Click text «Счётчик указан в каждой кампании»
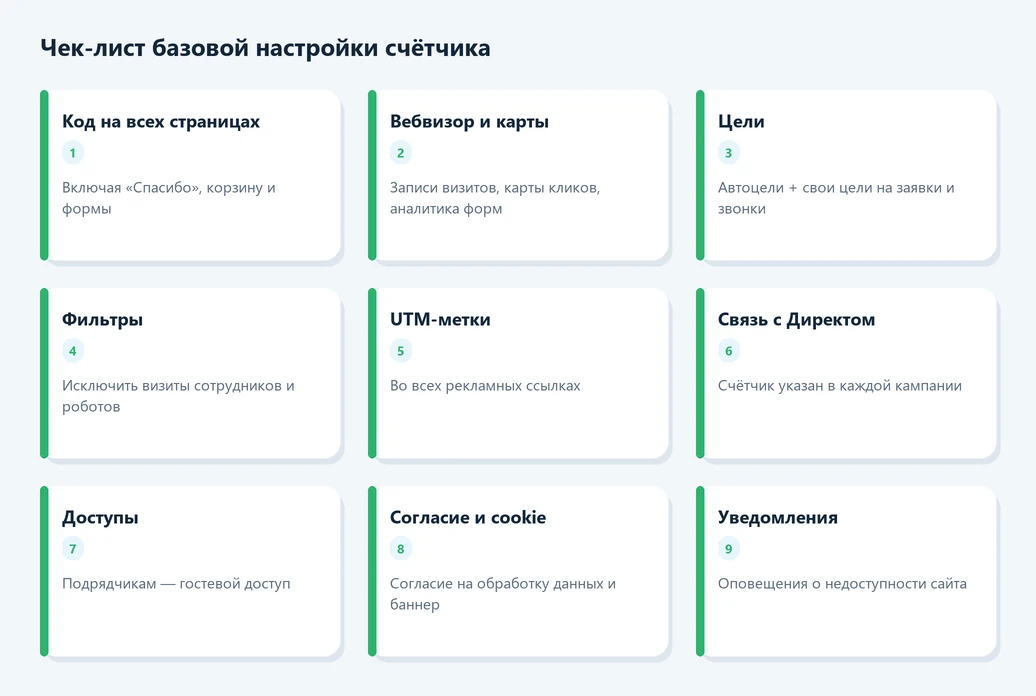The width and height of the screenshot is (1036, 696). 840,385
